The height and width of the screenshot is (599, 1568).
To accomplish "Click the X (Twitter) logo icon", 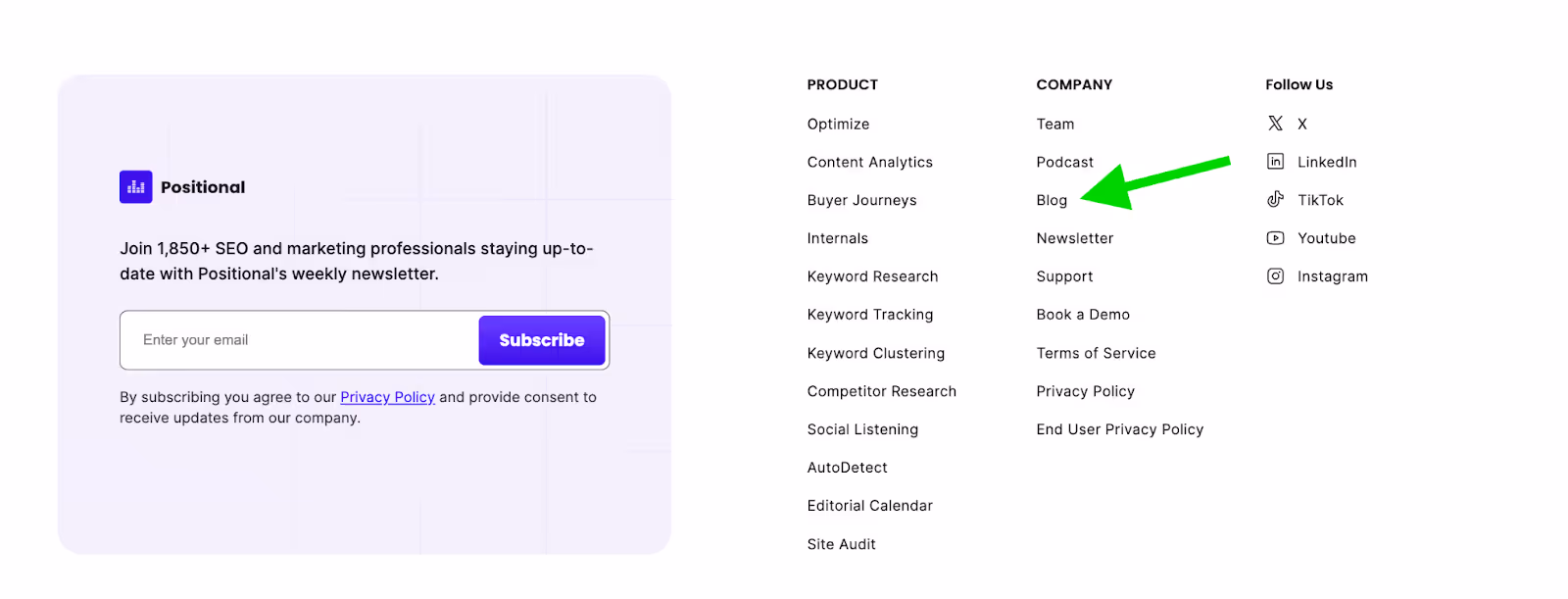I will click(1275, 124).
